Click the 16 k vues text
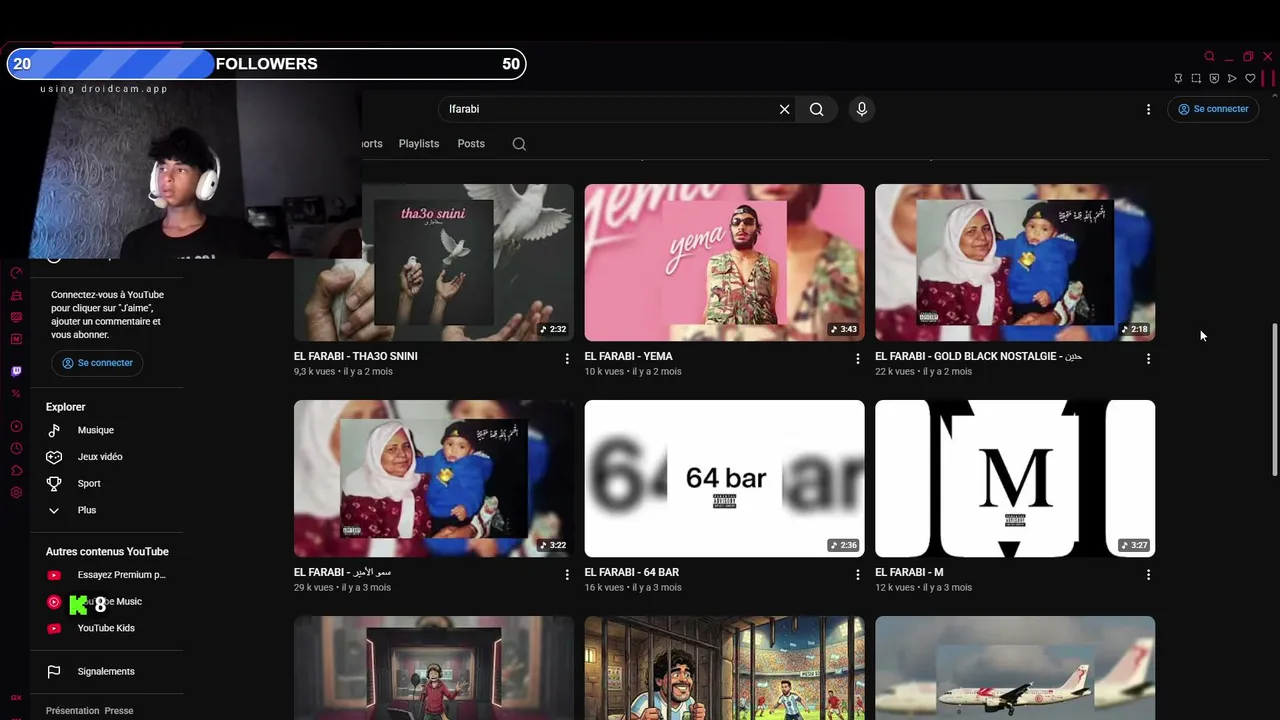Screen dimensions: 1280x720 pos(605,587)
